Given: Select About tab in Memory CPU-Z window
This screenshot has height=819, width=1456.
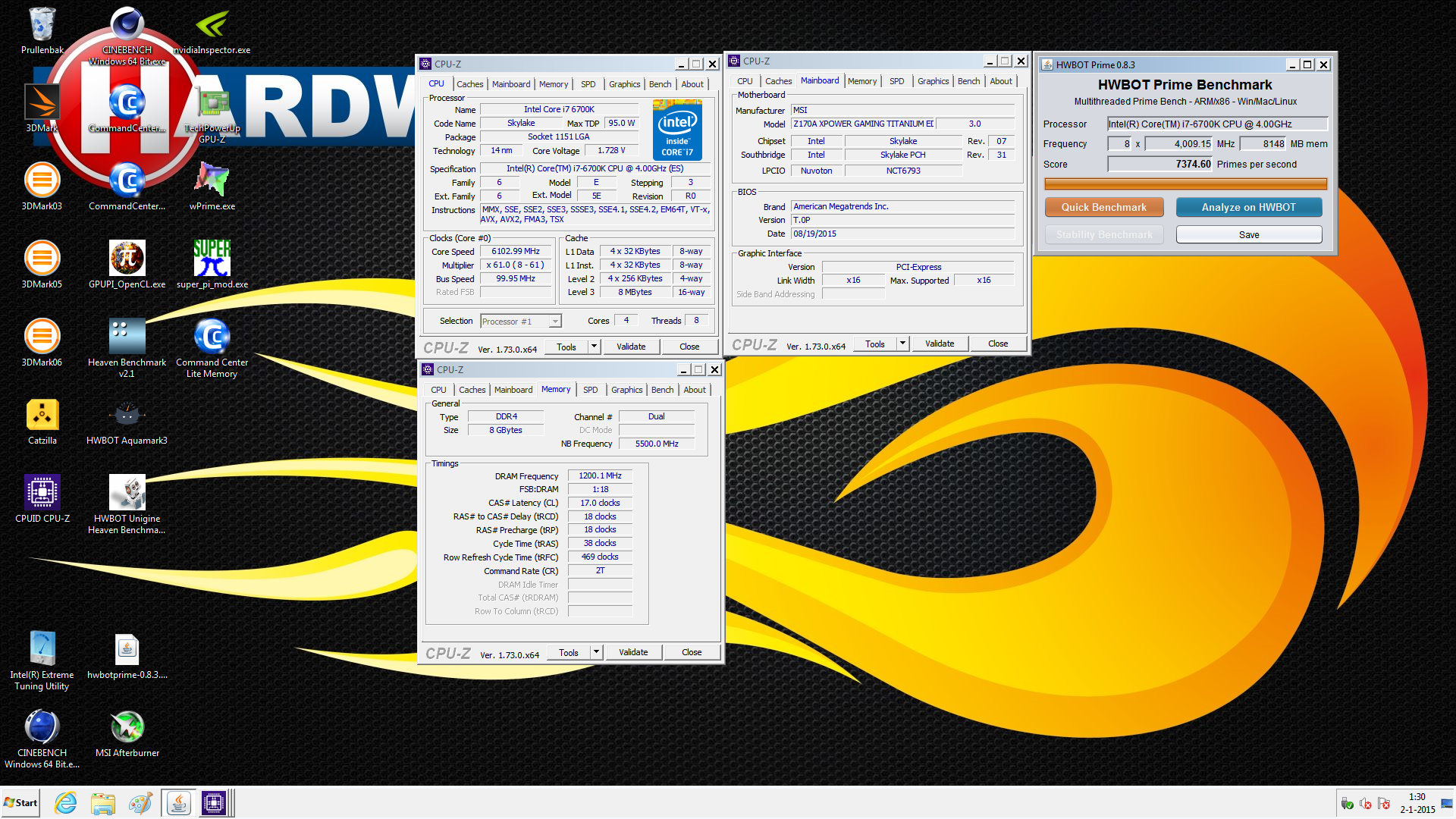Looking at the screenshot, I should (695, 390).
